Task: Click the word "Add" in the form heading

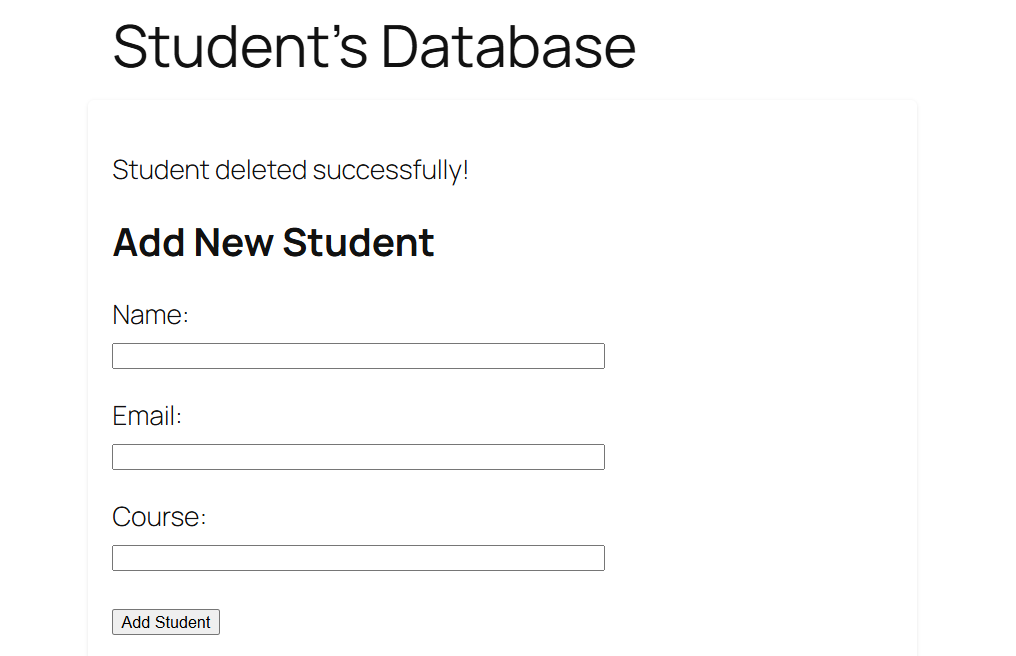Action: pyautogui.click(x=148, y=242)
